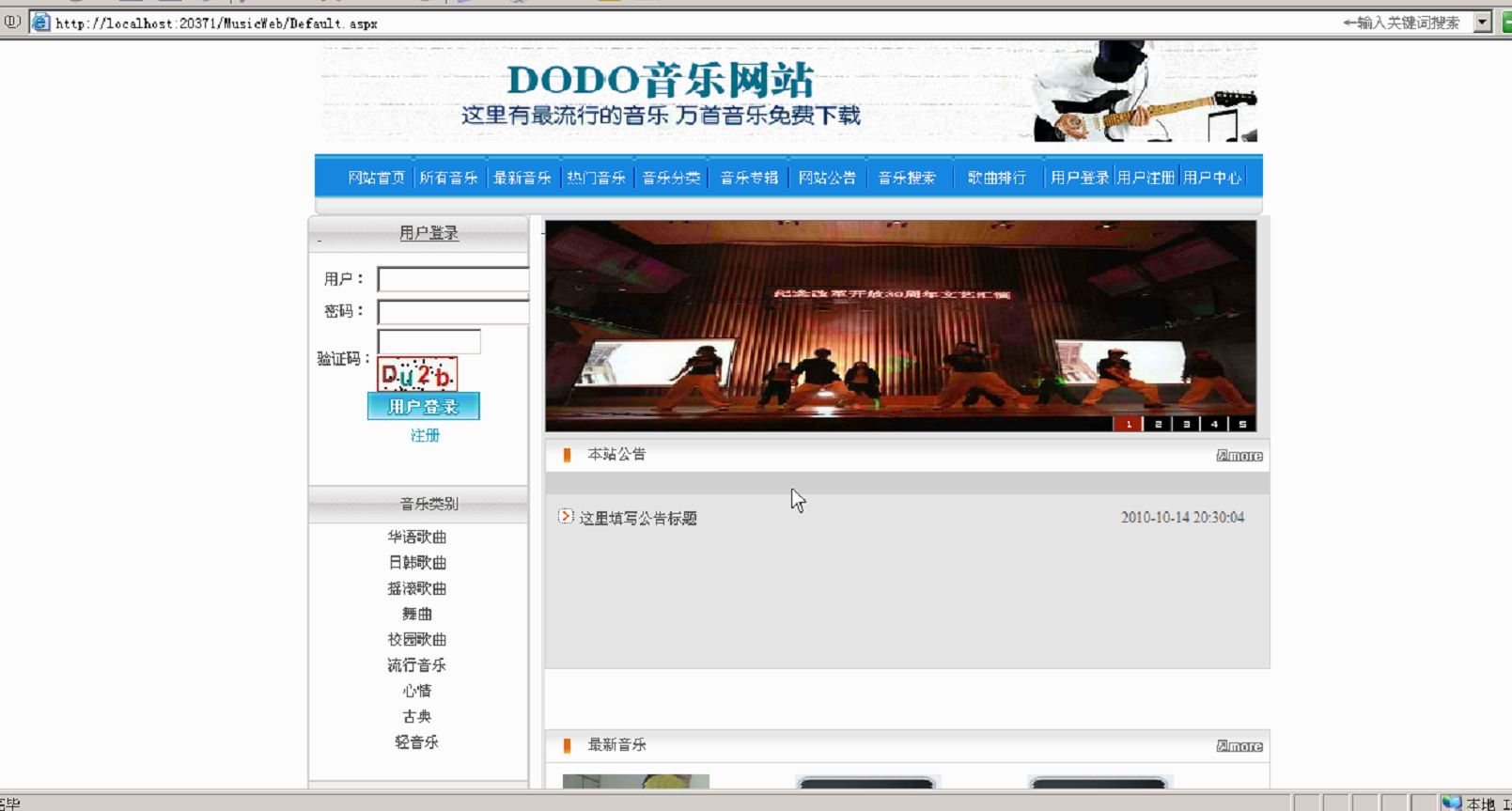Viewport: 1512px width, 811px height.
Task: Click the orange marker beside 本站公告
Action: tap(567, 455)
